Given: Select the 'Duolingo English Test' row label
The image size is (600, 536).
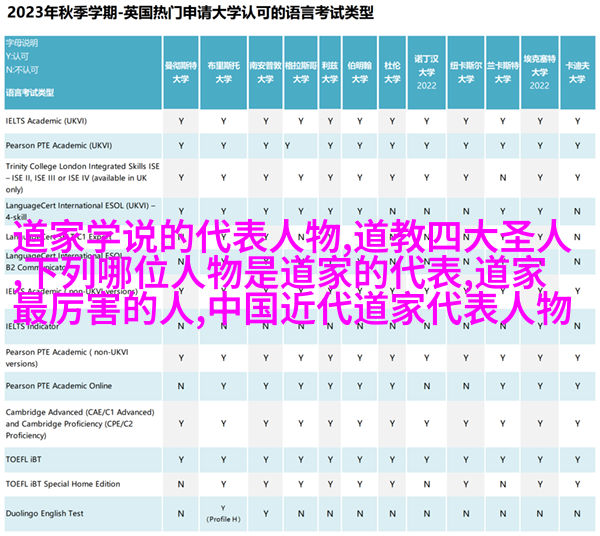Looking at the screenshot, I should coord(44,513).
